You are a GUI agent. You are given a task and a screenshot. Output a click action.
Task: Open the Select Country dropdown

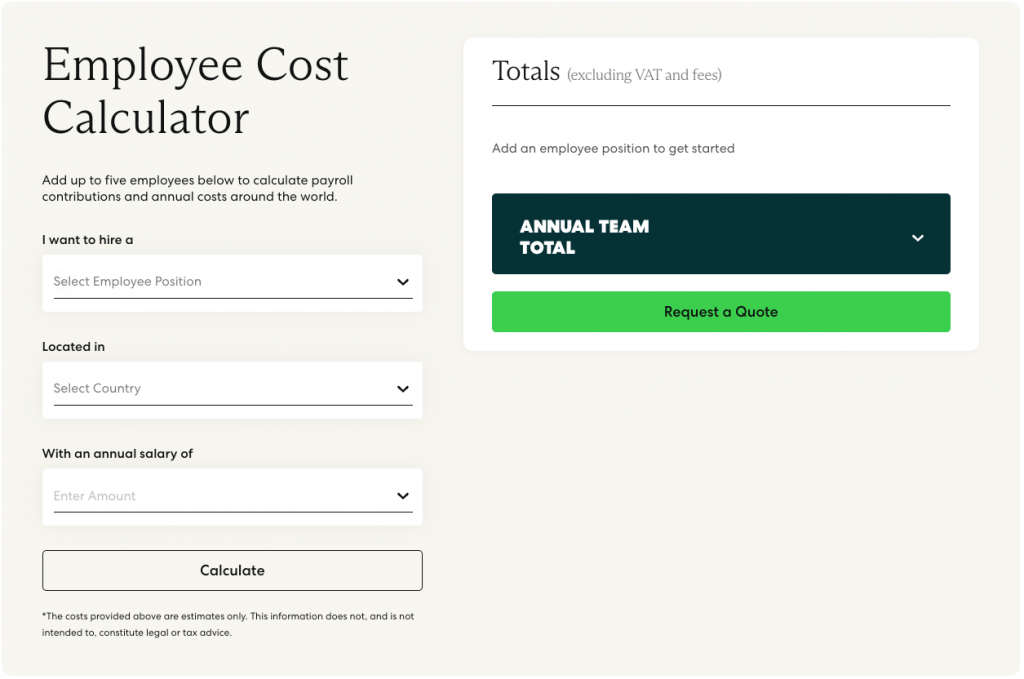[232, 390]
